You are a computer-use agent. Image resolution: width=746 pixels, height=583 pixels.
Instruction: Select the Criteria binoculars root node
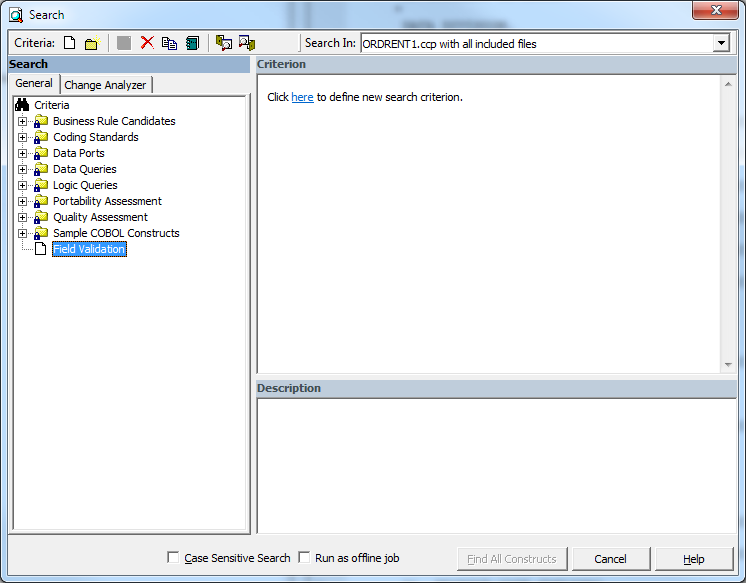(x=43, y=105)
